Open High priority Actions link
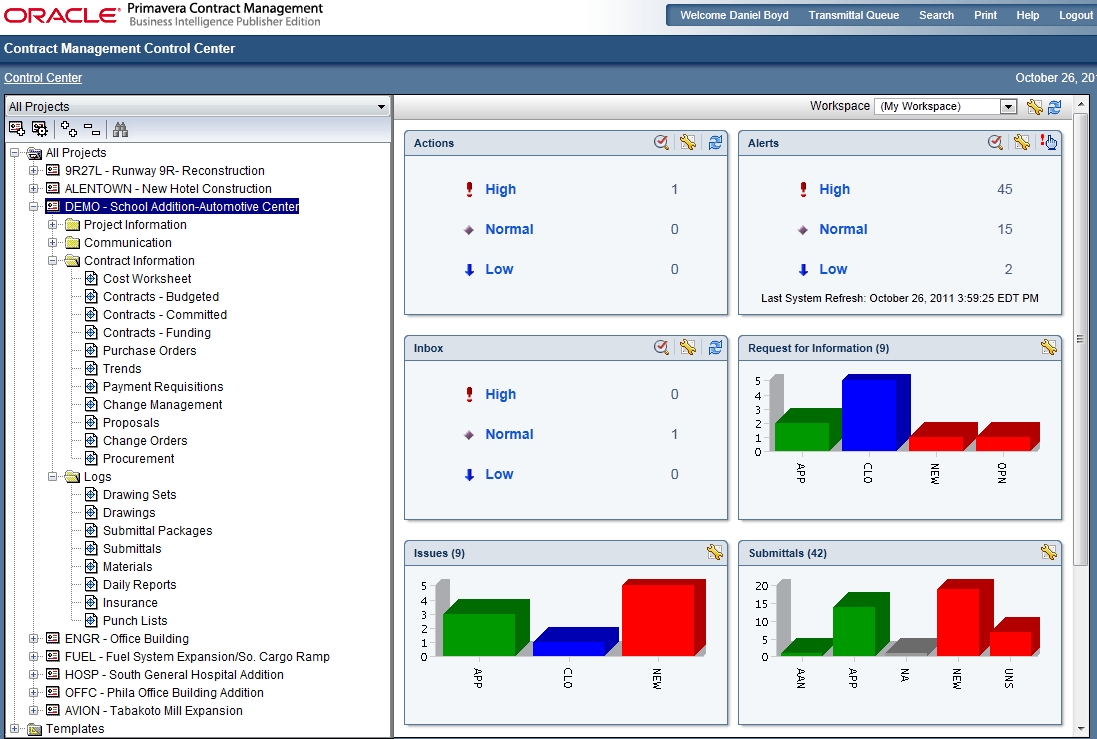Image resolution: width=1097 pixels, height=739 pixels. pos(500,189)
